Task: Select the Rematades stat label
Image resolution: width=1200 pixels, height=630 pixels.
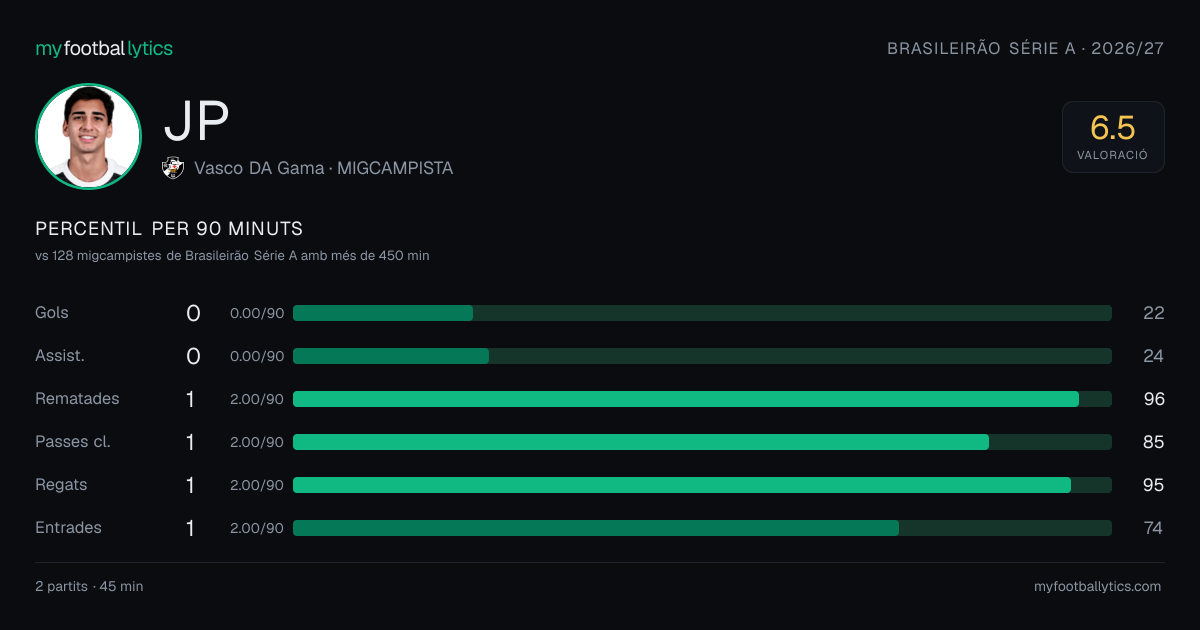Action: pyautogui.click(x=77, y=399)
